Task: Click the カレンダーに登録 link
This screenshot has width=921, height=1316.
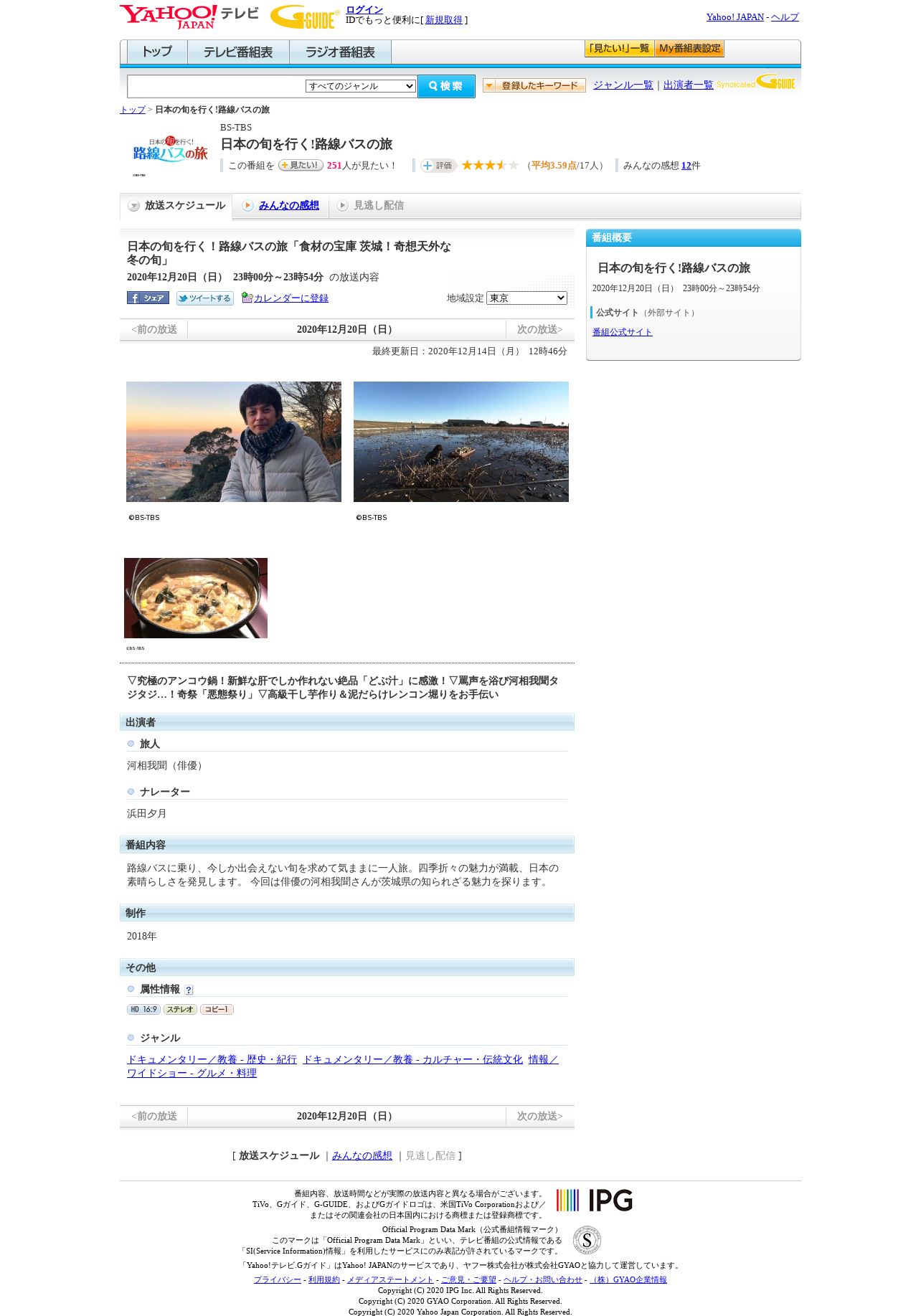Action: pyautogui.click(x=291, y=298)
